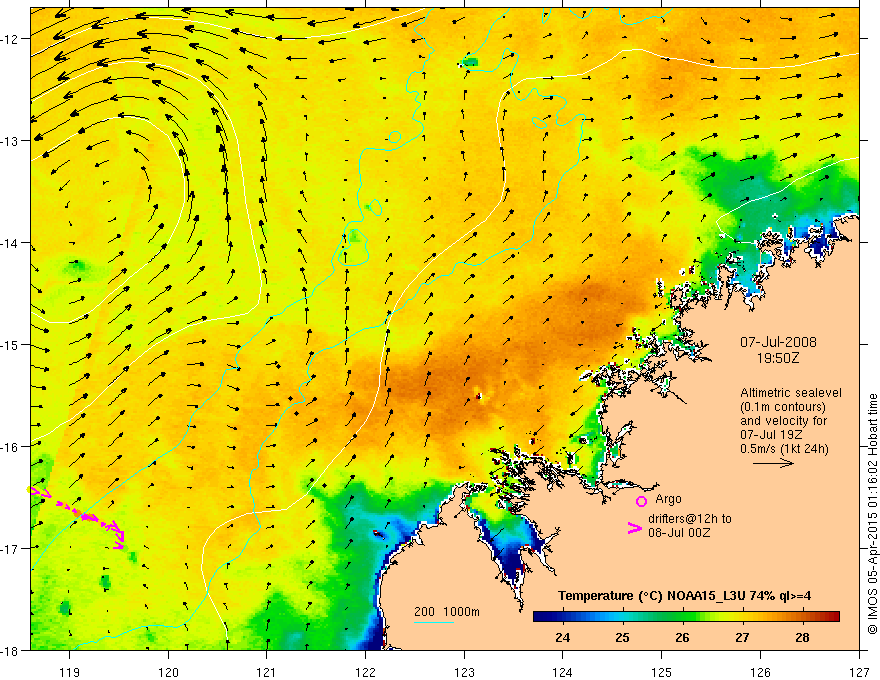Click latitude axis label -13
Image resolution: width=880 pixels, height=680 pixels.
10,141
